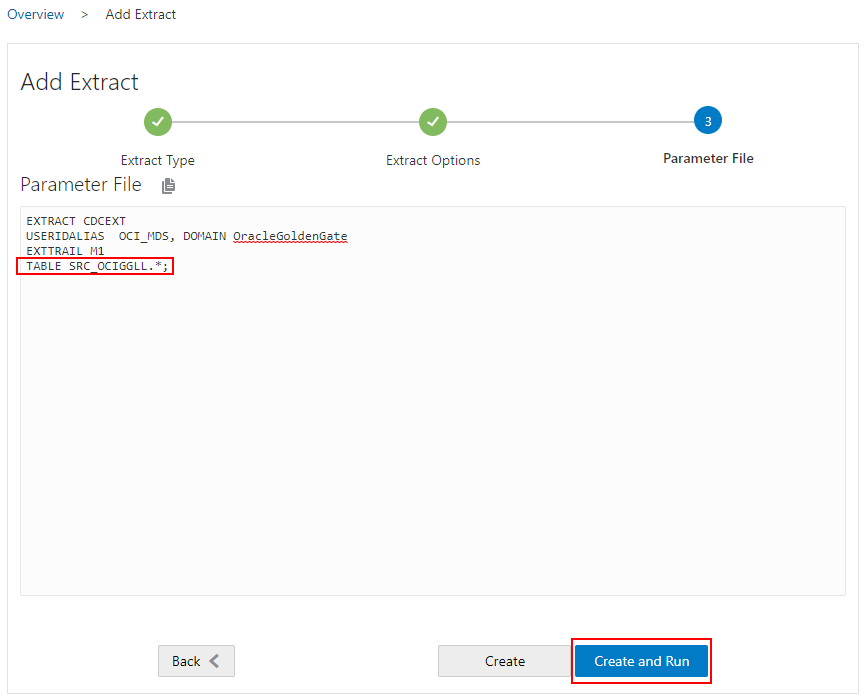This screenshot has width=865, height=696.
Task: Open the Overview breadcrumb link
Action: 35,14
